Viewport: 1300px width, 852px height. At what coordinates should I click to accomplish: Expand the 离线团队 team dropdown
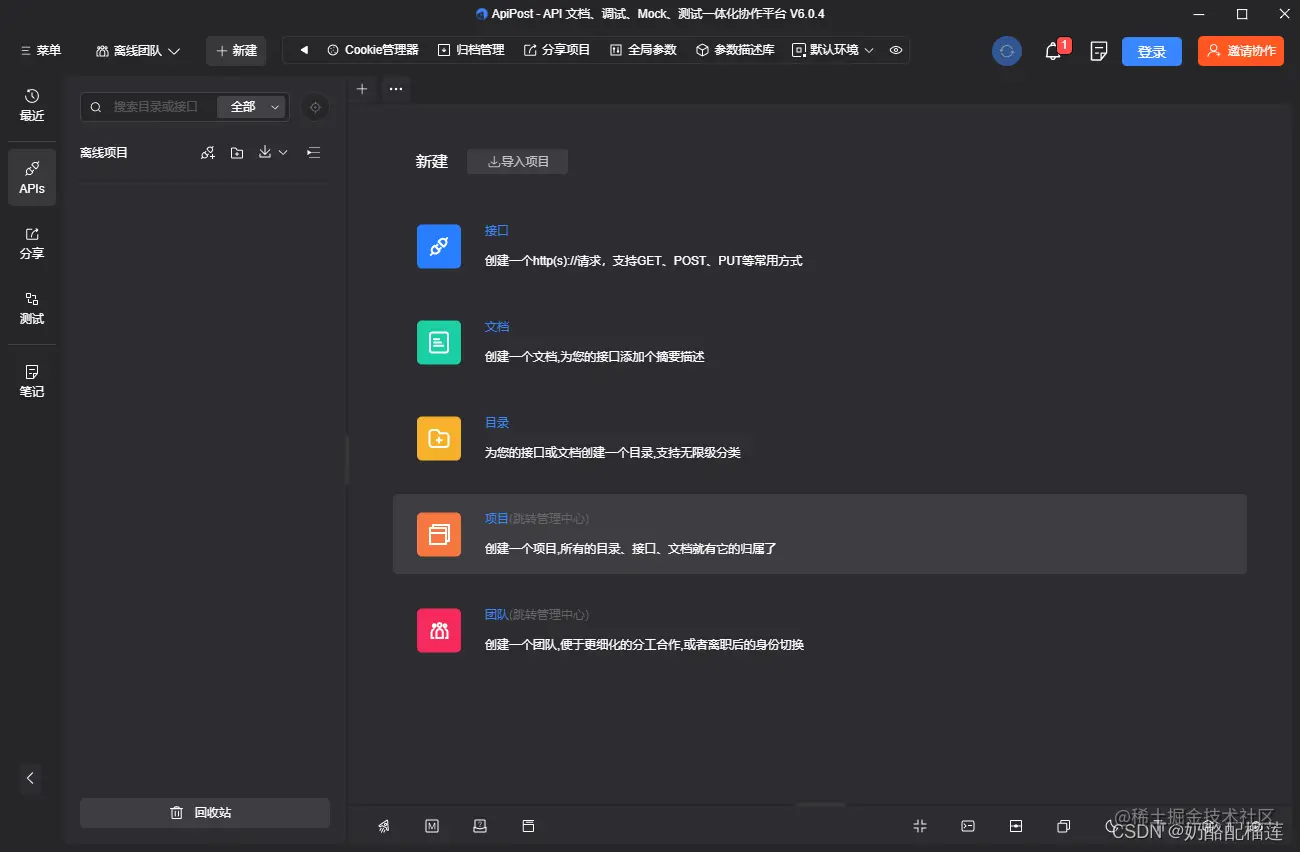click(x=138, y=50)
